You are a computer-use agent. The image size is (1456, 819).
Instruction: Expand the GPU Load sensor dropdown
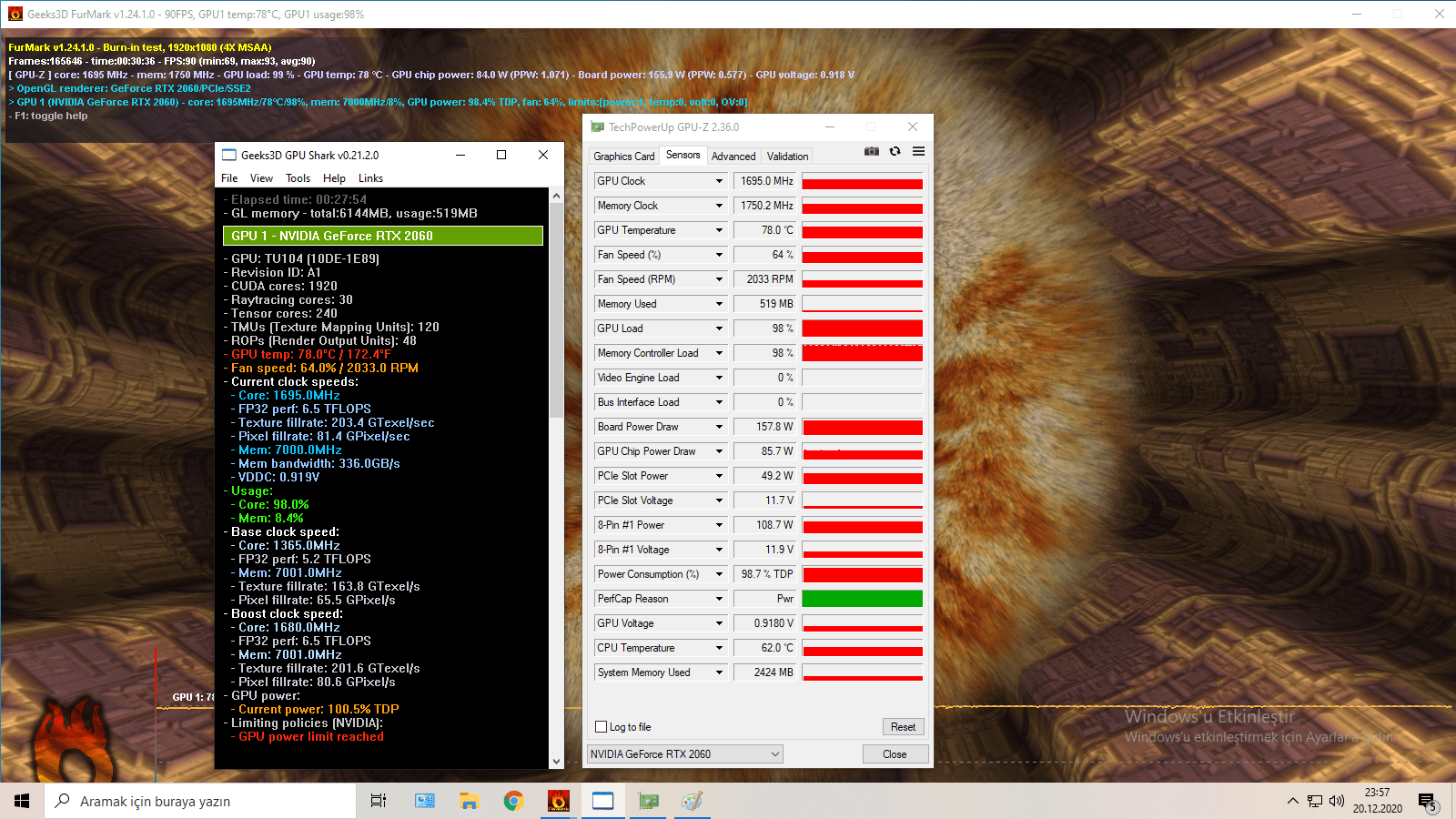click(x=719, y=329)
